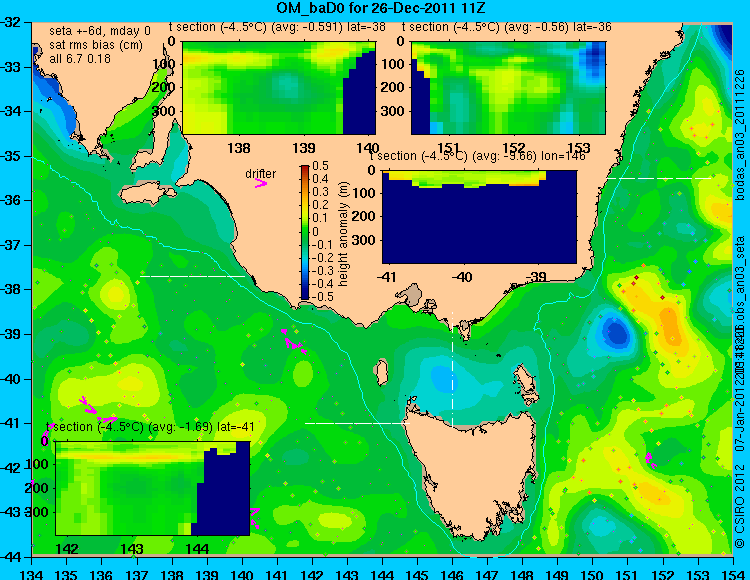Click the 0.3 tick on the colorbar
The image size is (750, 580).
tap(320, 192)
